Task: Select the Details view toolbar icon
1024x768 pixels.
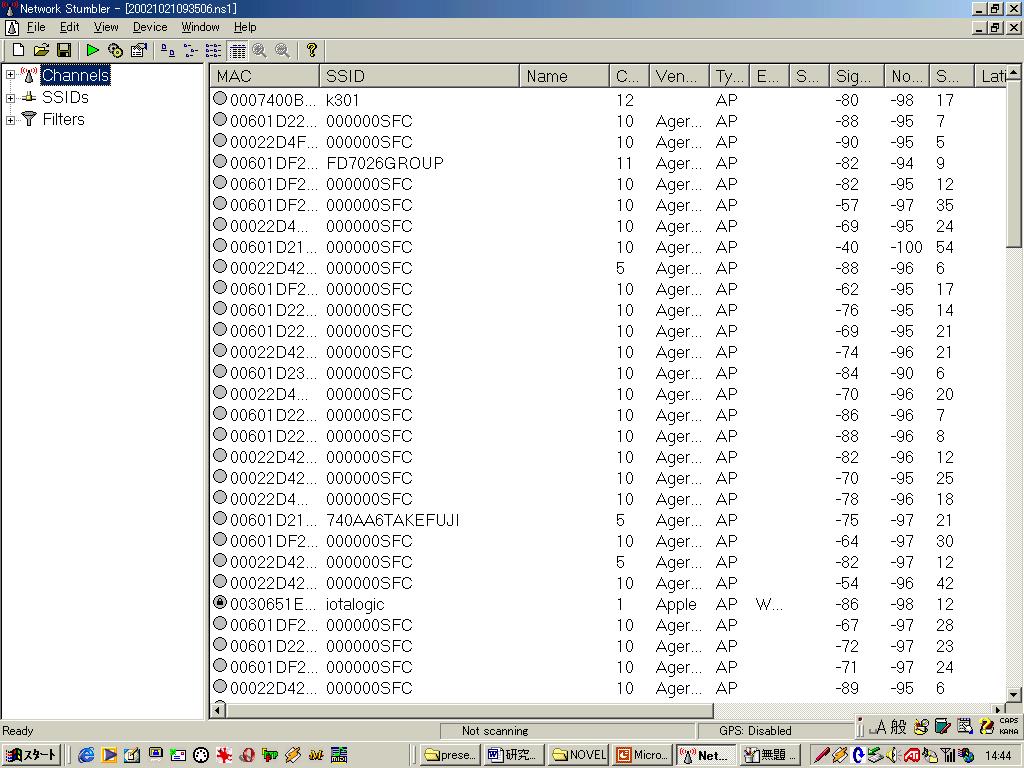Action: click(x=237, y=50)
